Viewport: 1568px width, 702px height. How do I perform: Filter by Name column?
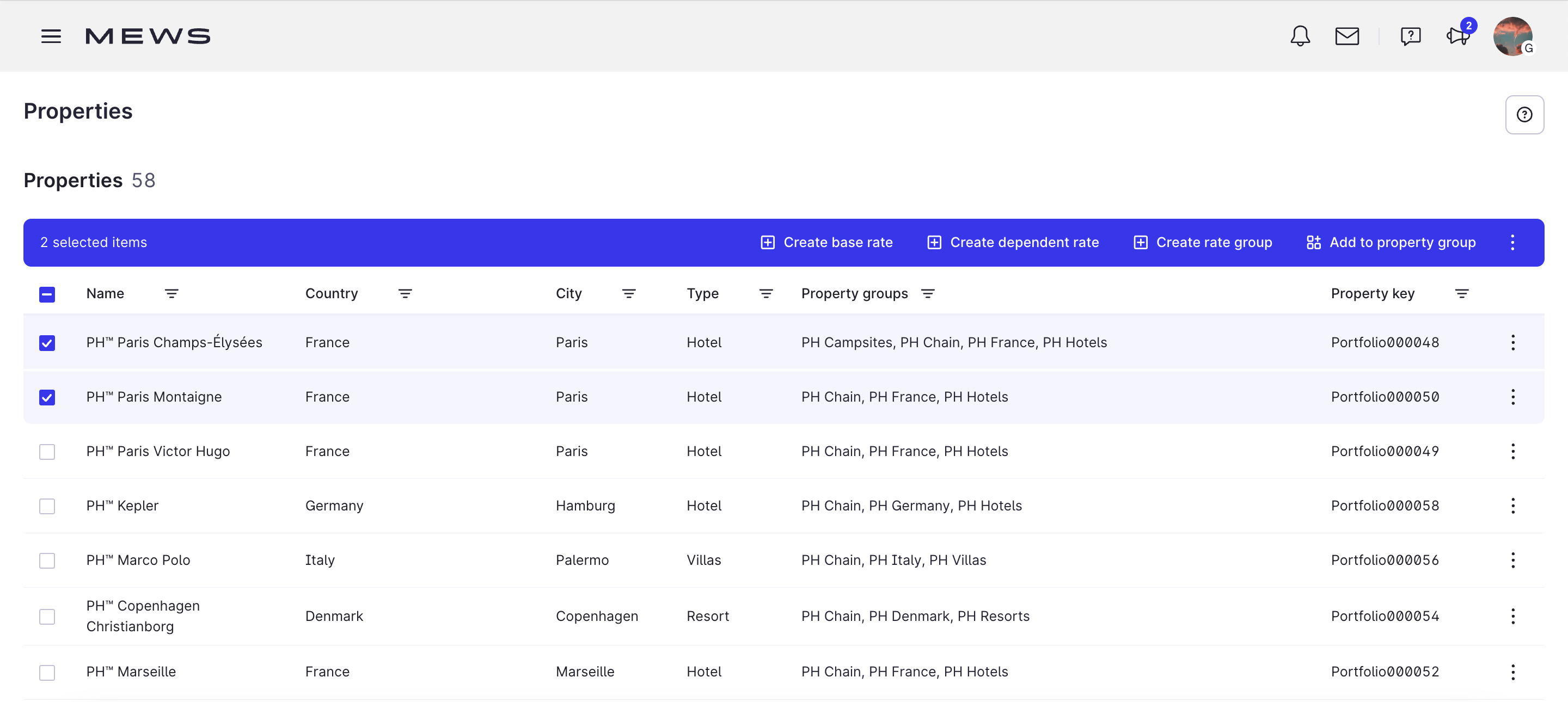171,294
